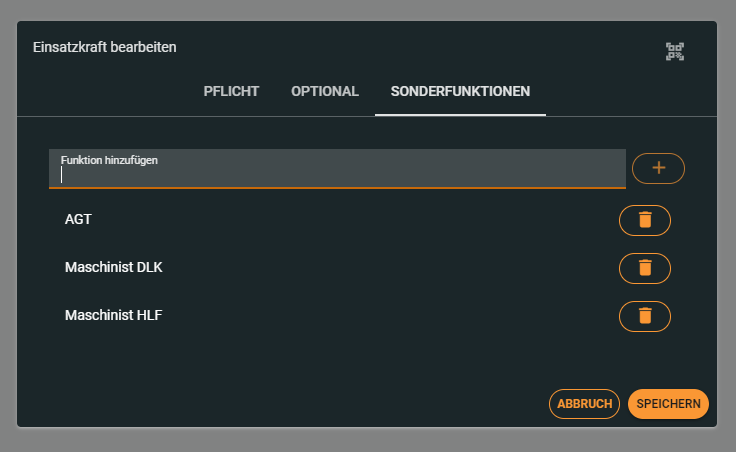The image size is (736, 452).
Task: Click empty space left of ABBRUCH button
Action: [300, 404]
